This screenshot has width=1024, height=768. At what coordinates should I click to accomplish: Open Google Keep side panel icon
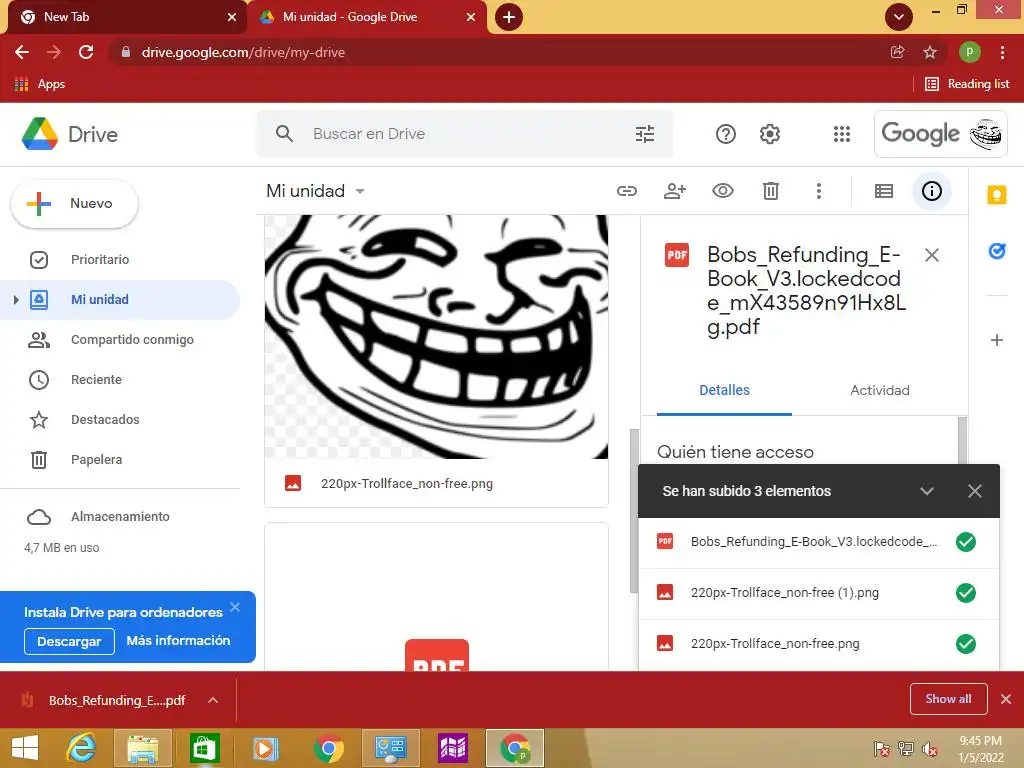997,195
